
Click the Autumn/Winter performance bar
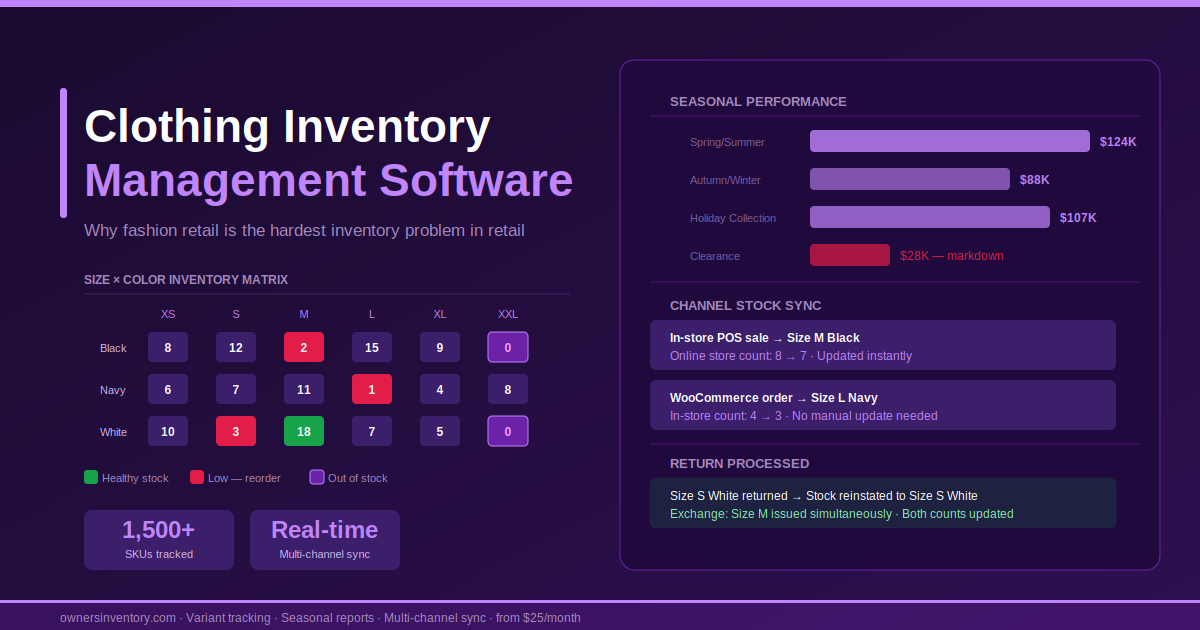910,179
